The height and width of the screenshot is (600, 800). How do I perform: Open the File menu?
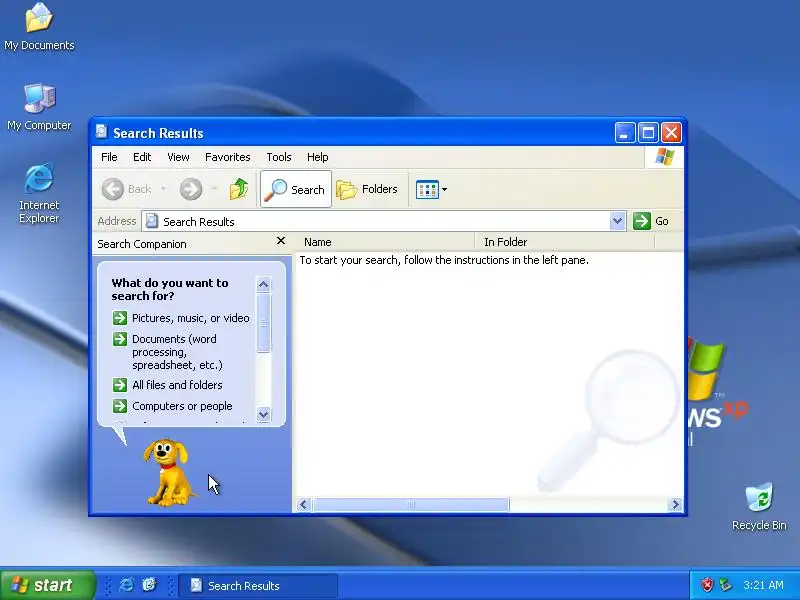[109, 157]
